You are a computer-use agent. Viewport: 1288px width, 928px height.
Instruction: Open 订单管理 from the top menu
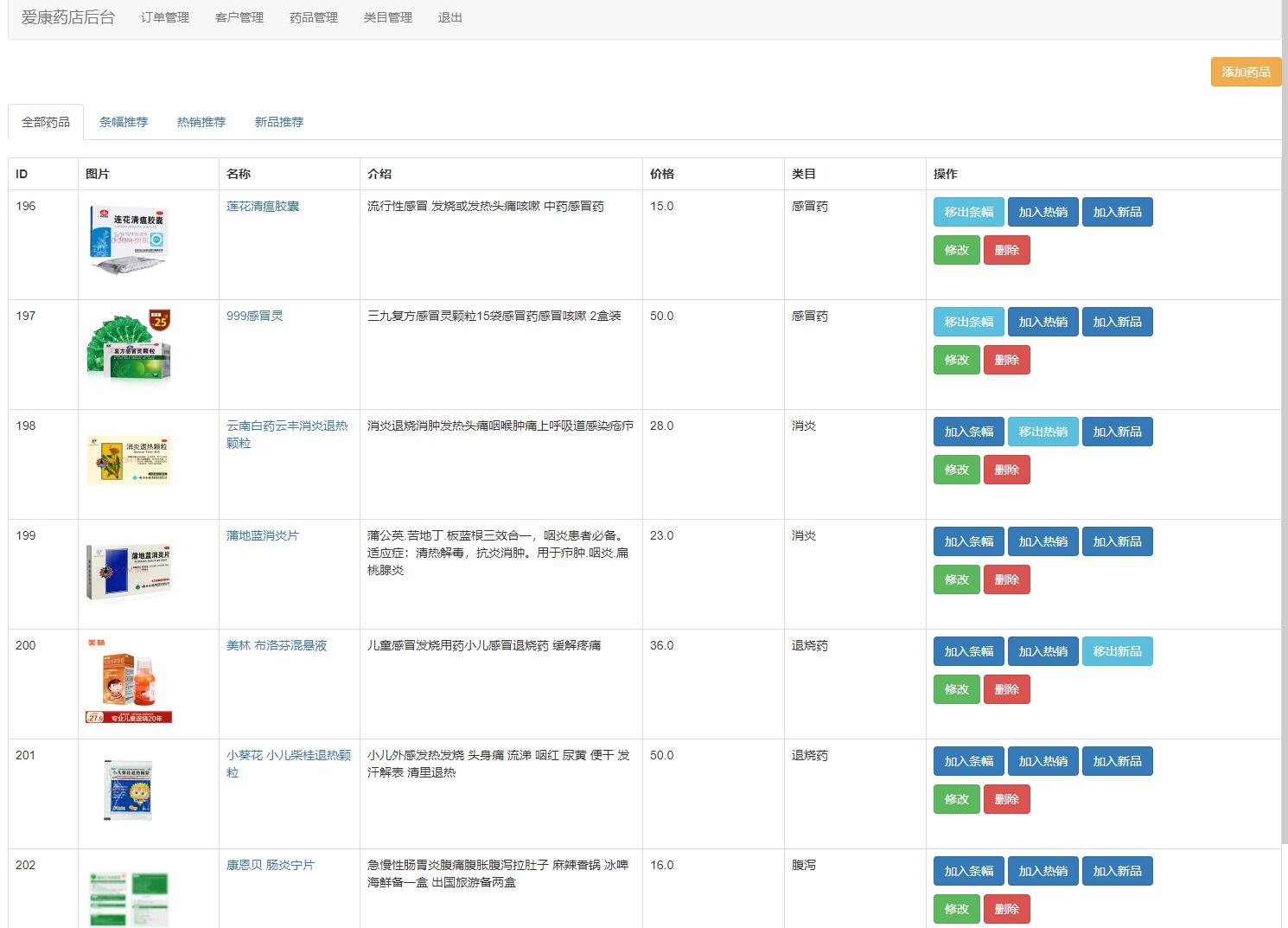click(x=163, y=16)
